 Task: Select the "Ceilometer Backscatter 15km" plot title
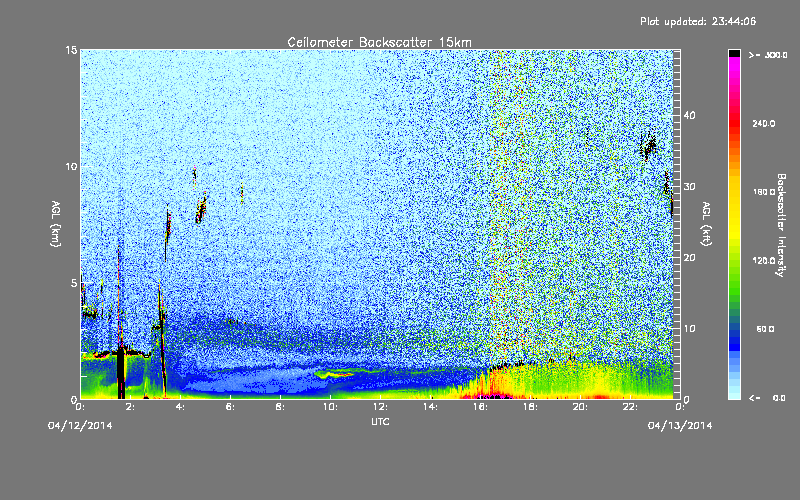(x=379, y=42)
